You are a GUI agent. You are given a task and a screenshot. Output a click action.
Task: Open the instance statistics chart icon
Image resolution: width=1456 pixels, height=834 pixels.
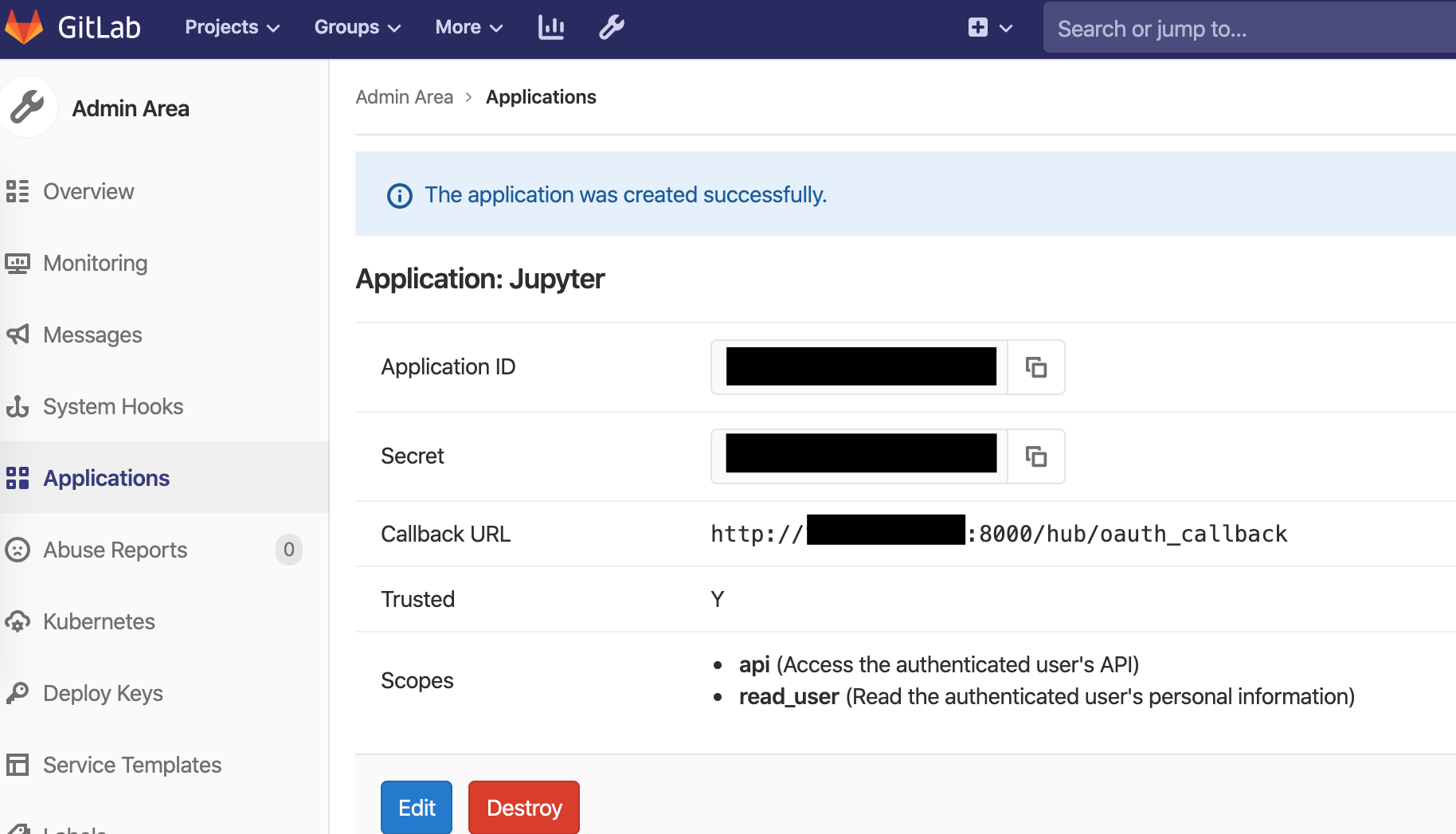click(x=551, y=27)
